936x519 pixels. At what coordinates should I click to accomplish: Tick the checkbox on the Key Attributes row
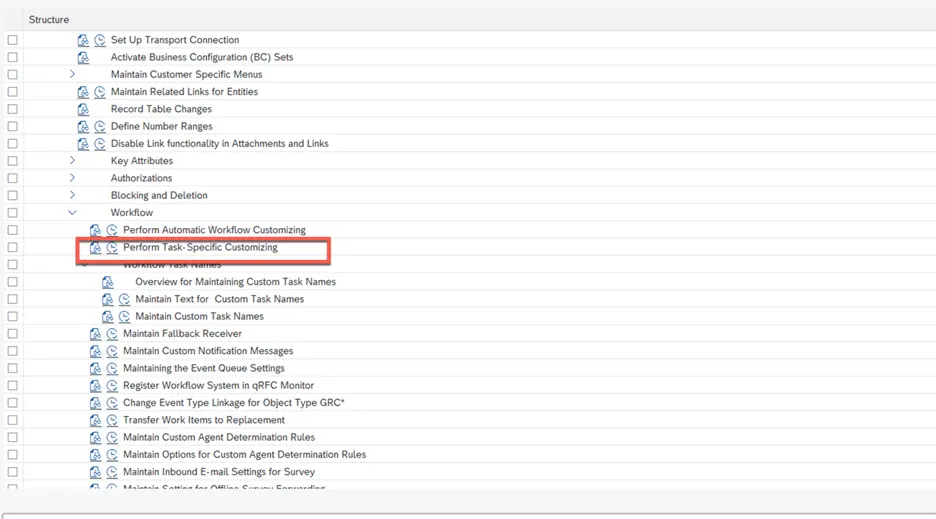point(13,161)
